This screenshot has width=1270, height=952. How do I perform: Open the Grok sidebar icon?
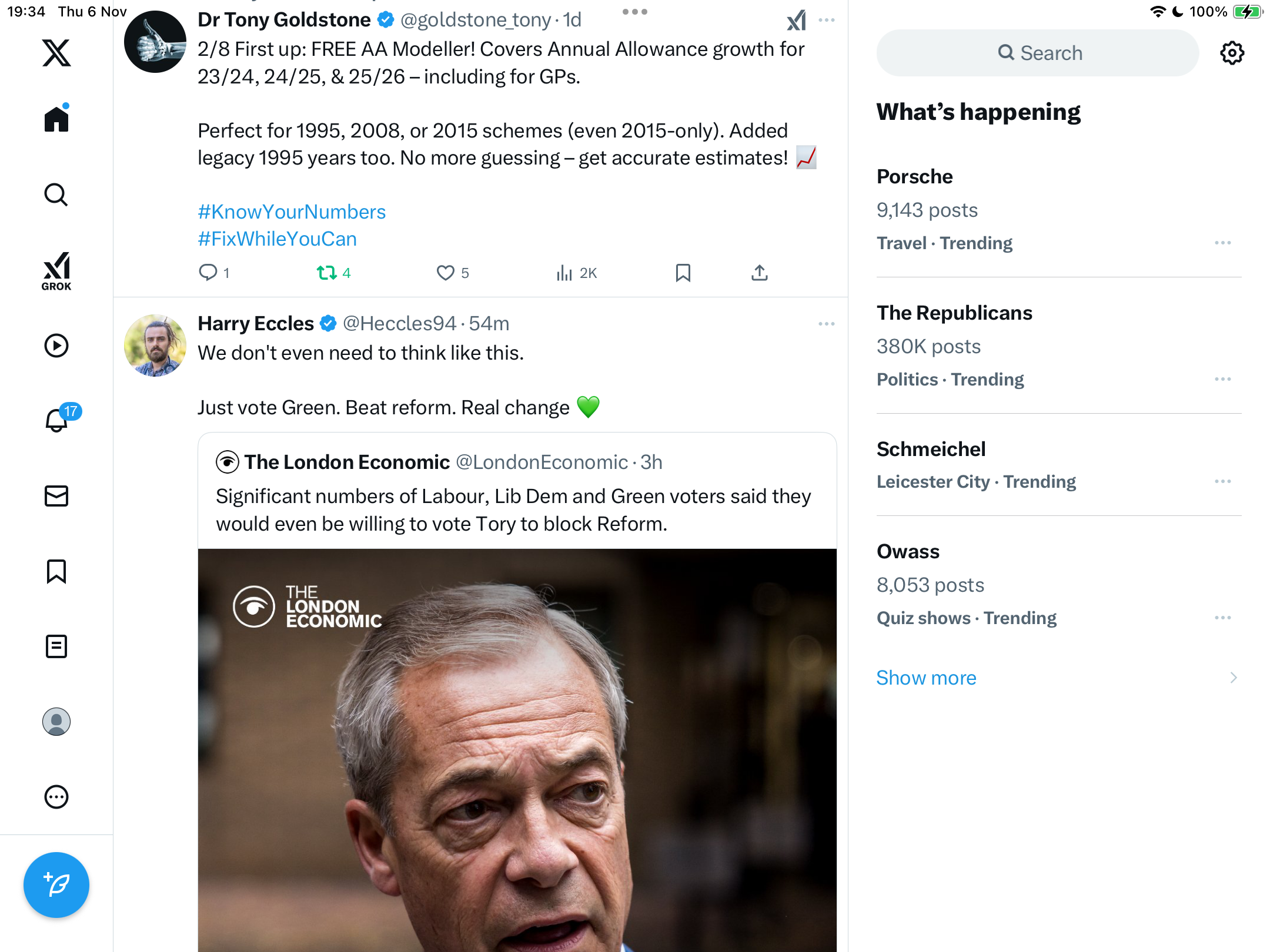(56, 271)
